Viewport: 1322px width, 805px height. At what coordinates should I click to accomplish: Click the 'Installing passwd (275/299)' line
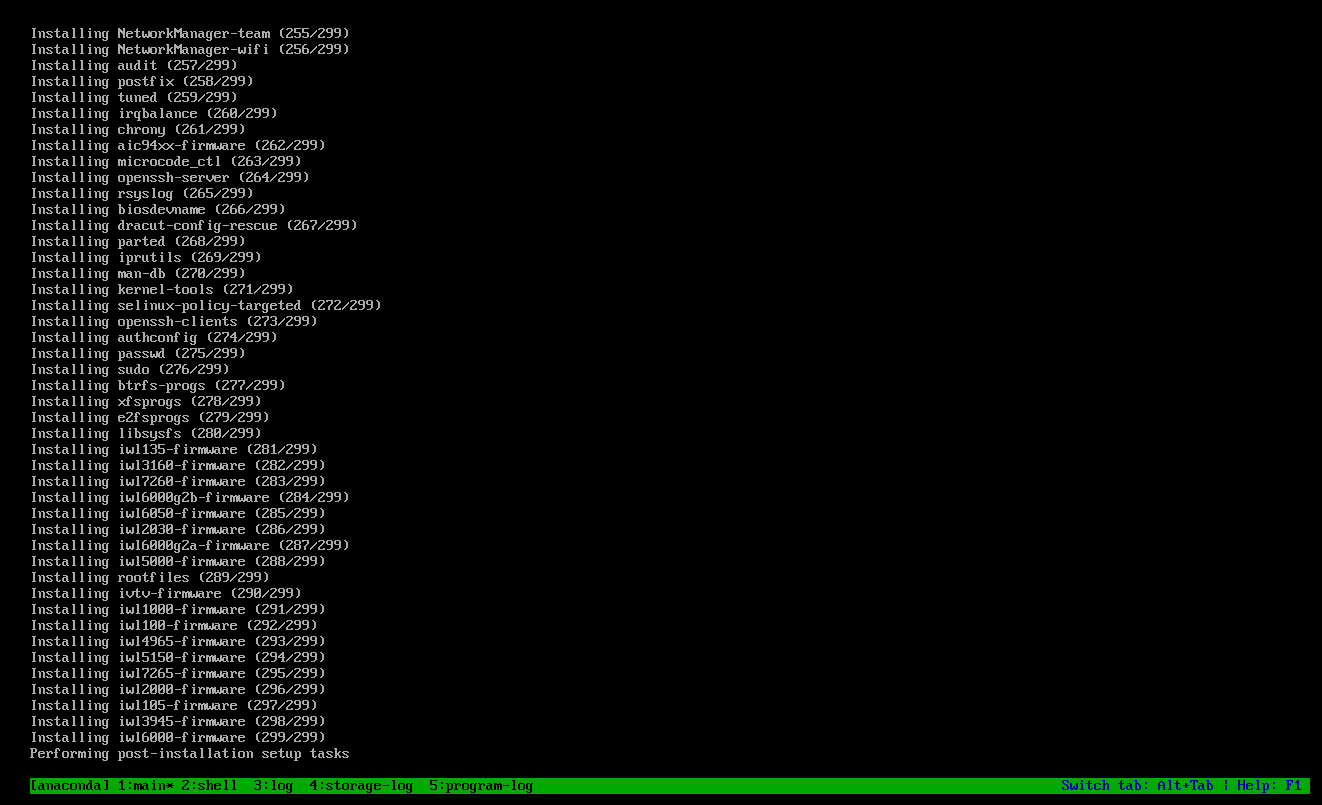point(138,354)
